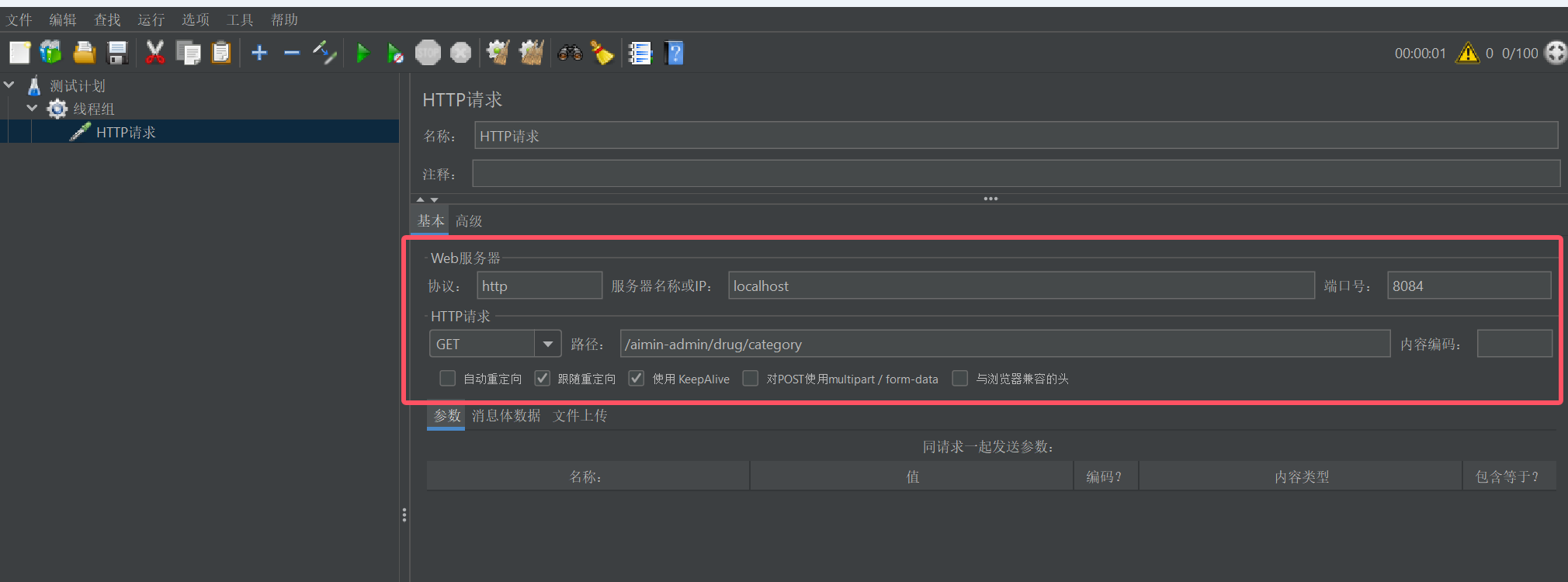Click the green Start run icon

coord(362,54)
